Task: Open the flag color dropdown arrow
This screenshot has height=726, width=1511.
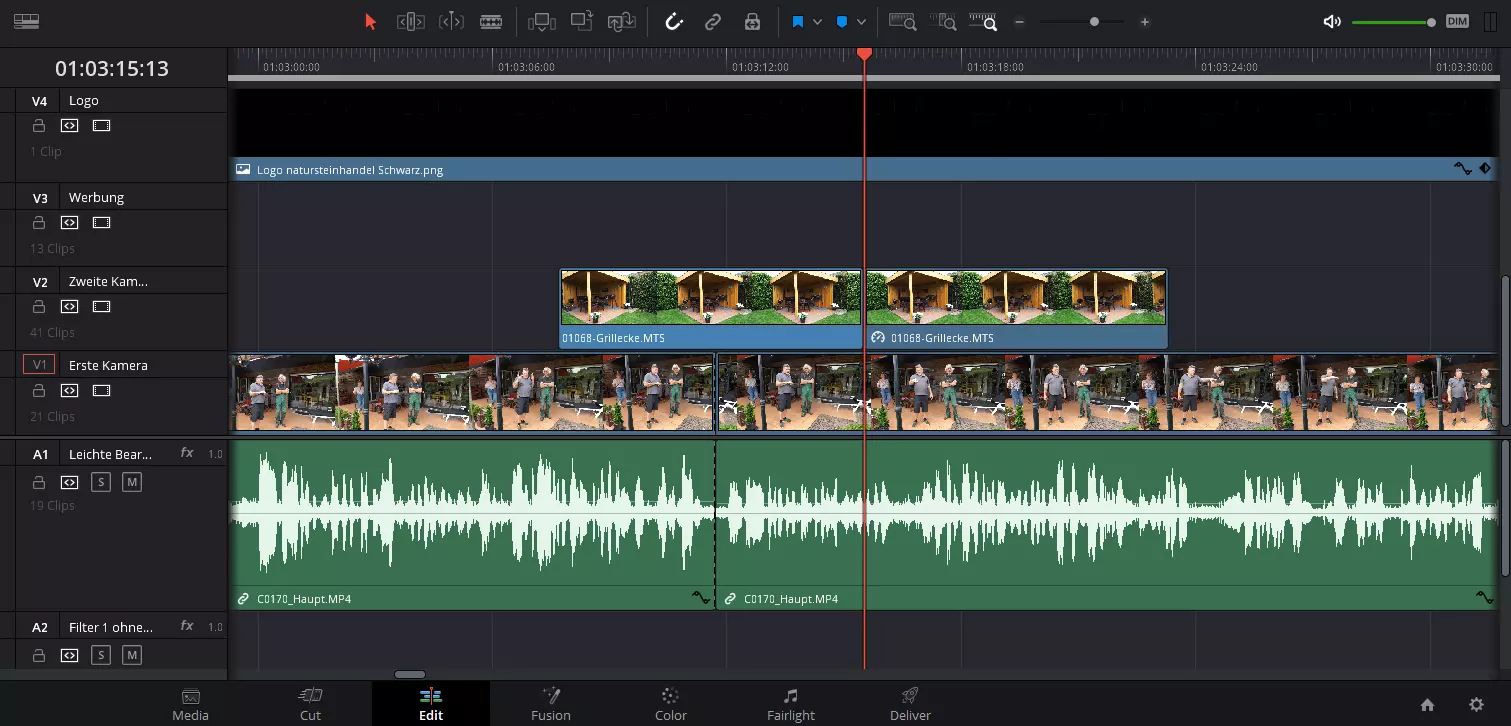Action: coord(817,21)
